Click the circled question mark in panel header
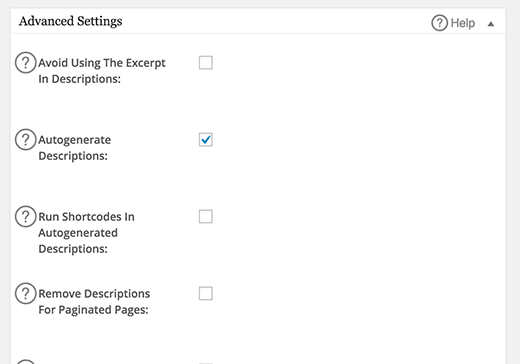The image size is (520, 364). click(439, 23)
